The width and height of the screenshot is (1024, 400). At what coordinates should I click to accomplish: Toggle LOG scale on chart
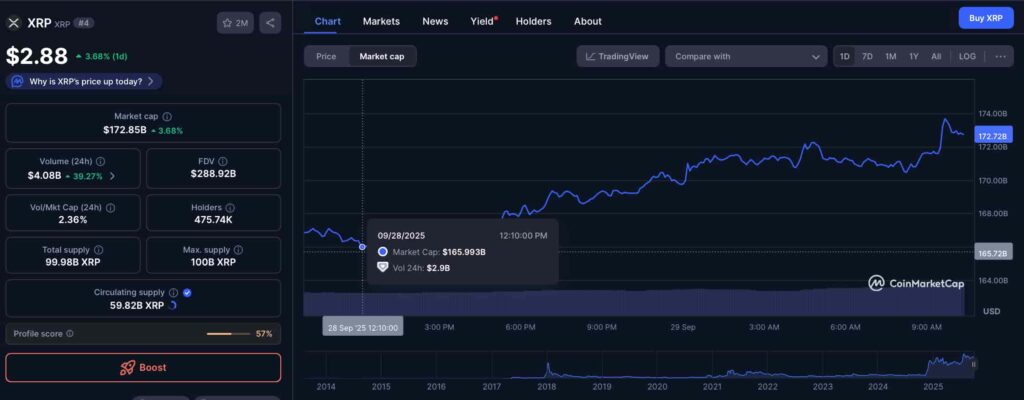[967, 56]
